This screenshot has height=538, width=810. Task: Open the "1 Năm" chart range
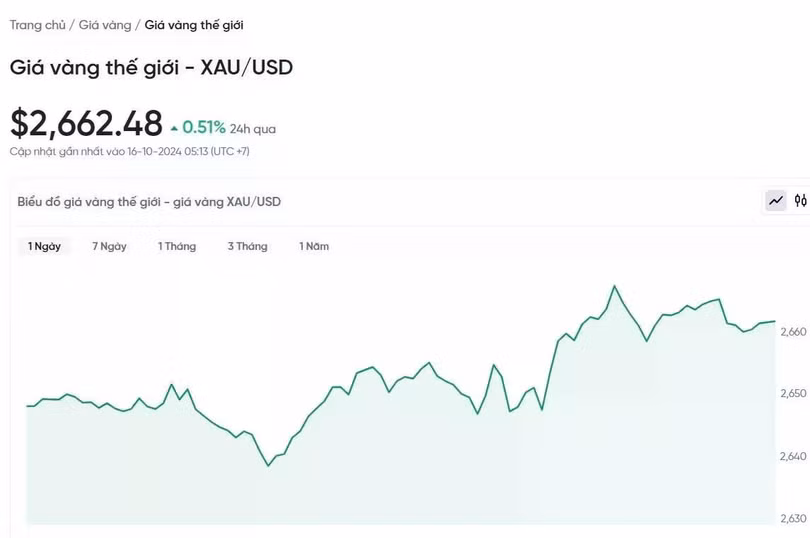(314, 246)
